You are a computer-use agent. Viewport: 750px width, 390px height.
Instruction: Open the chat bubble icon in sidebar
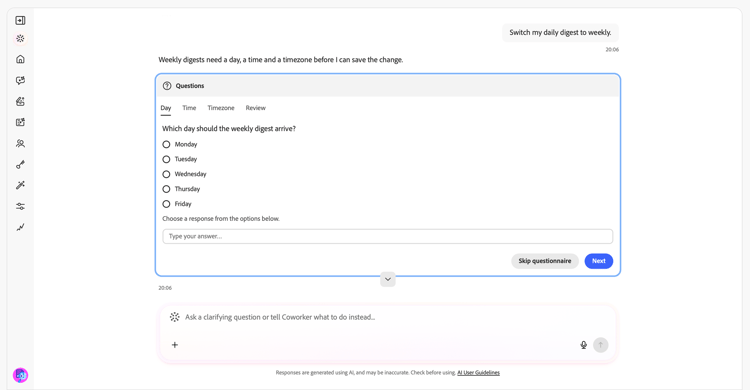pyautogui.click(x=20, y=80)
